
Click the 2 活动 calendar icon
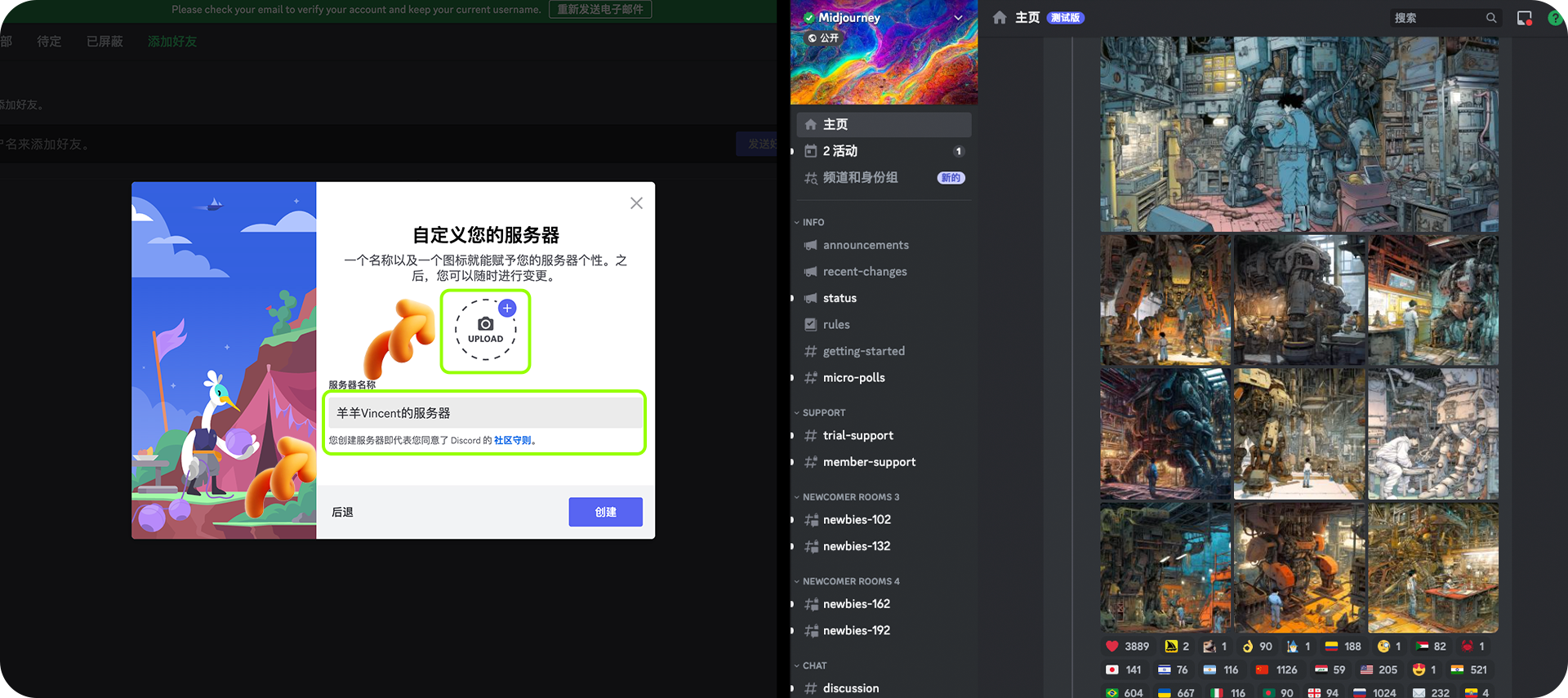click(810, 151)
